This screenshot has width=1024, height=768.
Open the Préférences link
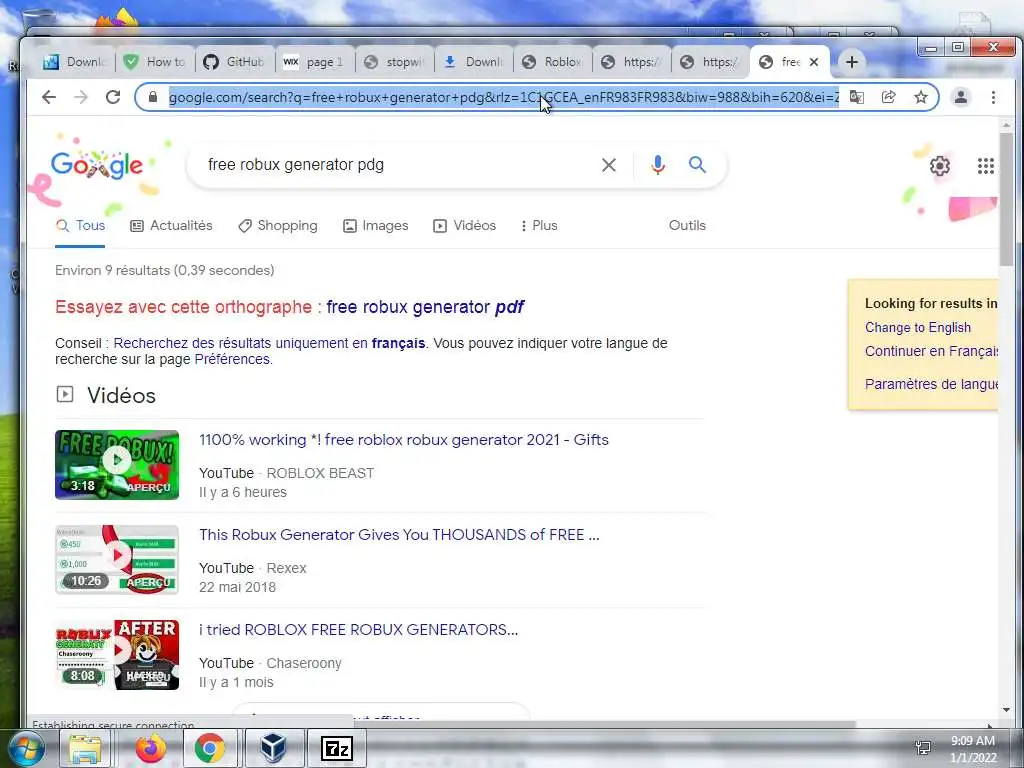click(232, 359)
